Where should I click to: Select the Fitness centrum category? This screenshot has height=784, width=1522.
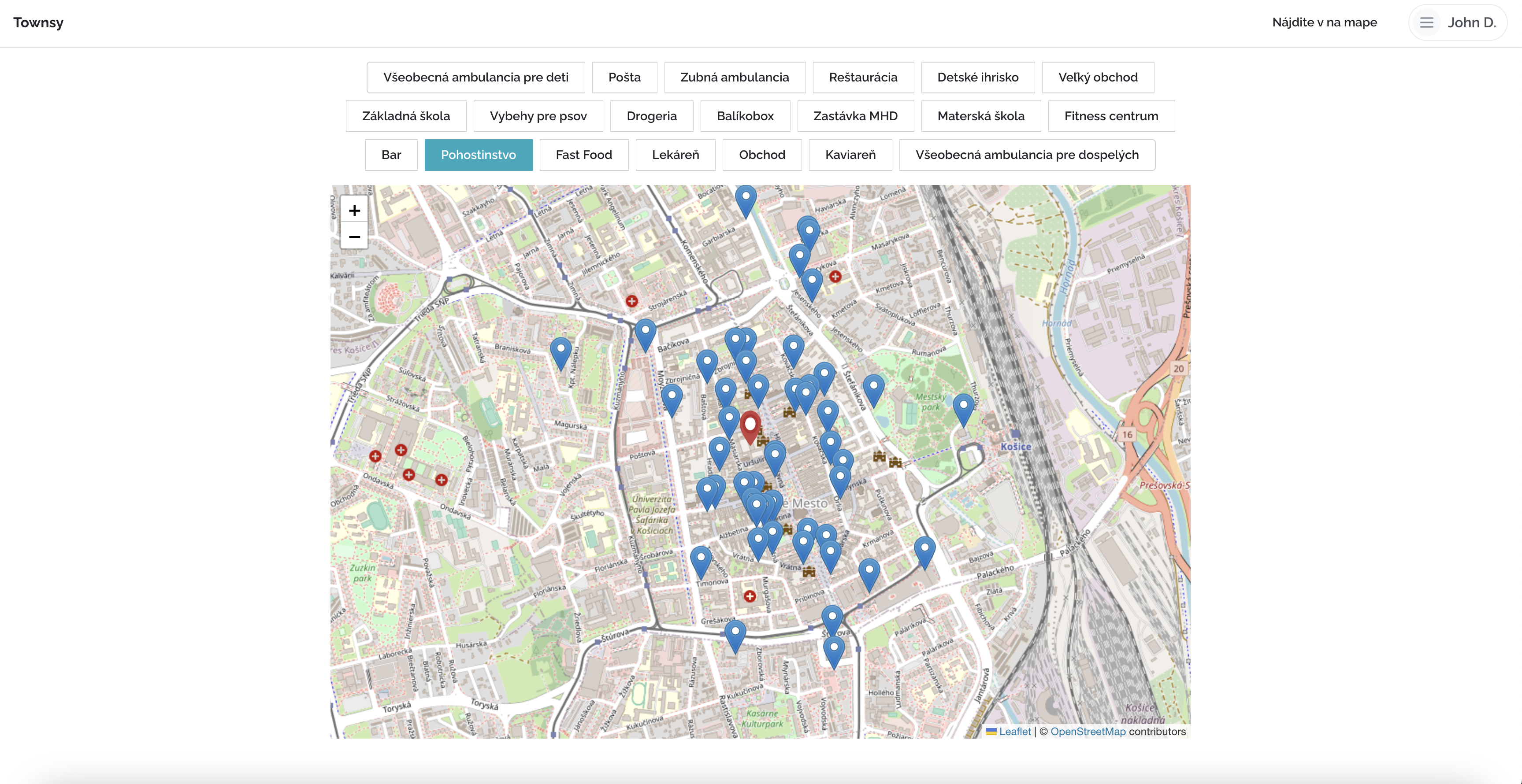click(1111, 116)
